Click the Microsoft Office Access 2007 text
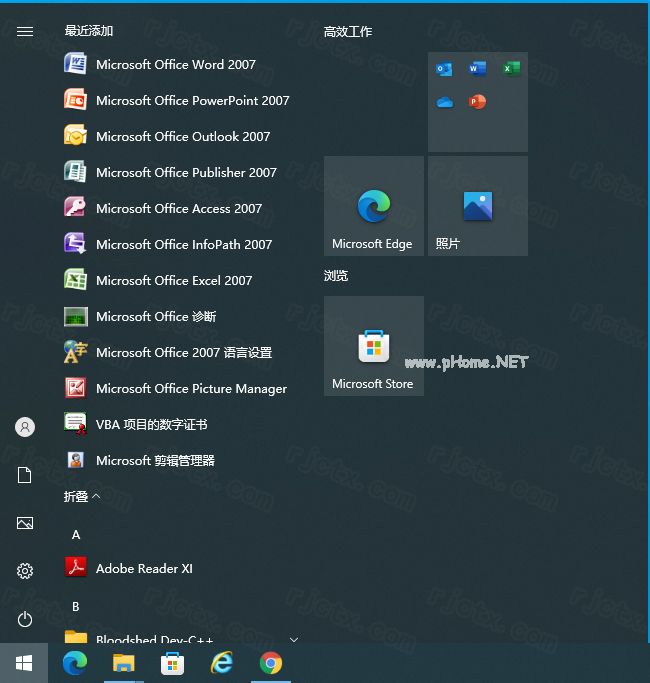The height and width of the screenshot is (683, 650). [179, 208]
